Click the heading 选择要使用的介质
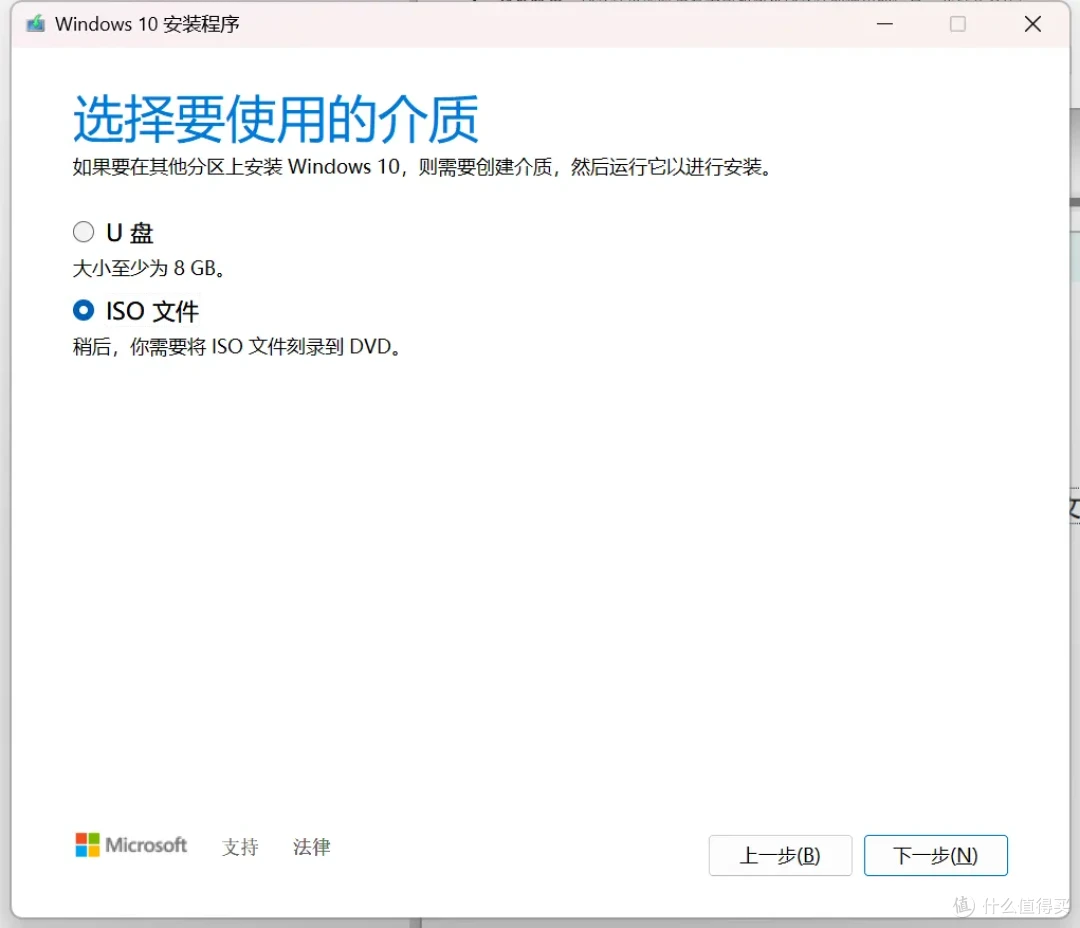The image size is (1080, 928). click(276, 118)
